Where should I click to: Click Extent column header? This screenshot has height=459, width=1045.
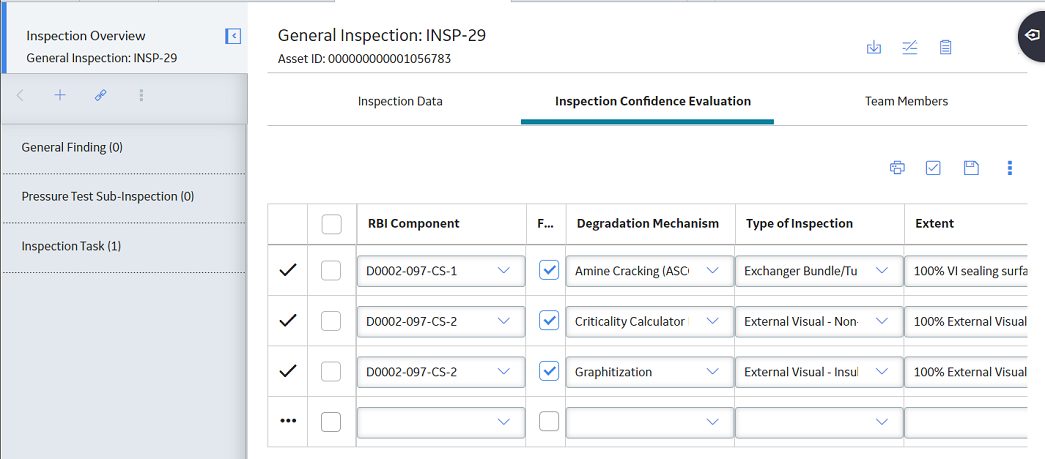(x=934, y=224)
